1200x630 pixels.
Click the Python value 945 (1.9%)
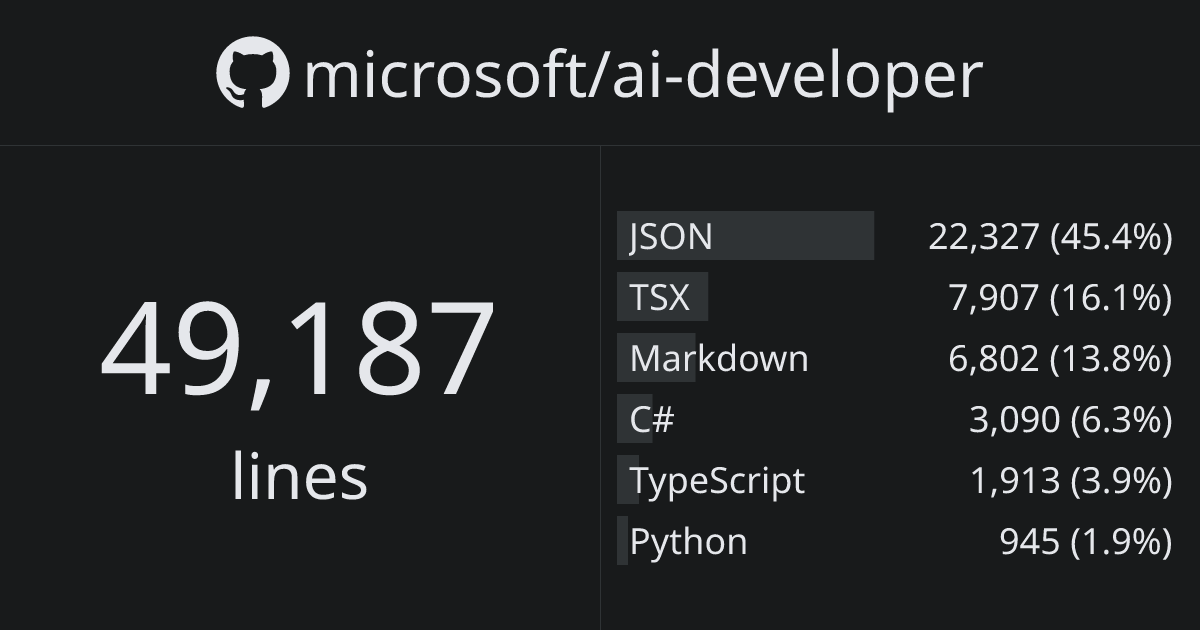pyautogui.click(x=1085, y=542)
